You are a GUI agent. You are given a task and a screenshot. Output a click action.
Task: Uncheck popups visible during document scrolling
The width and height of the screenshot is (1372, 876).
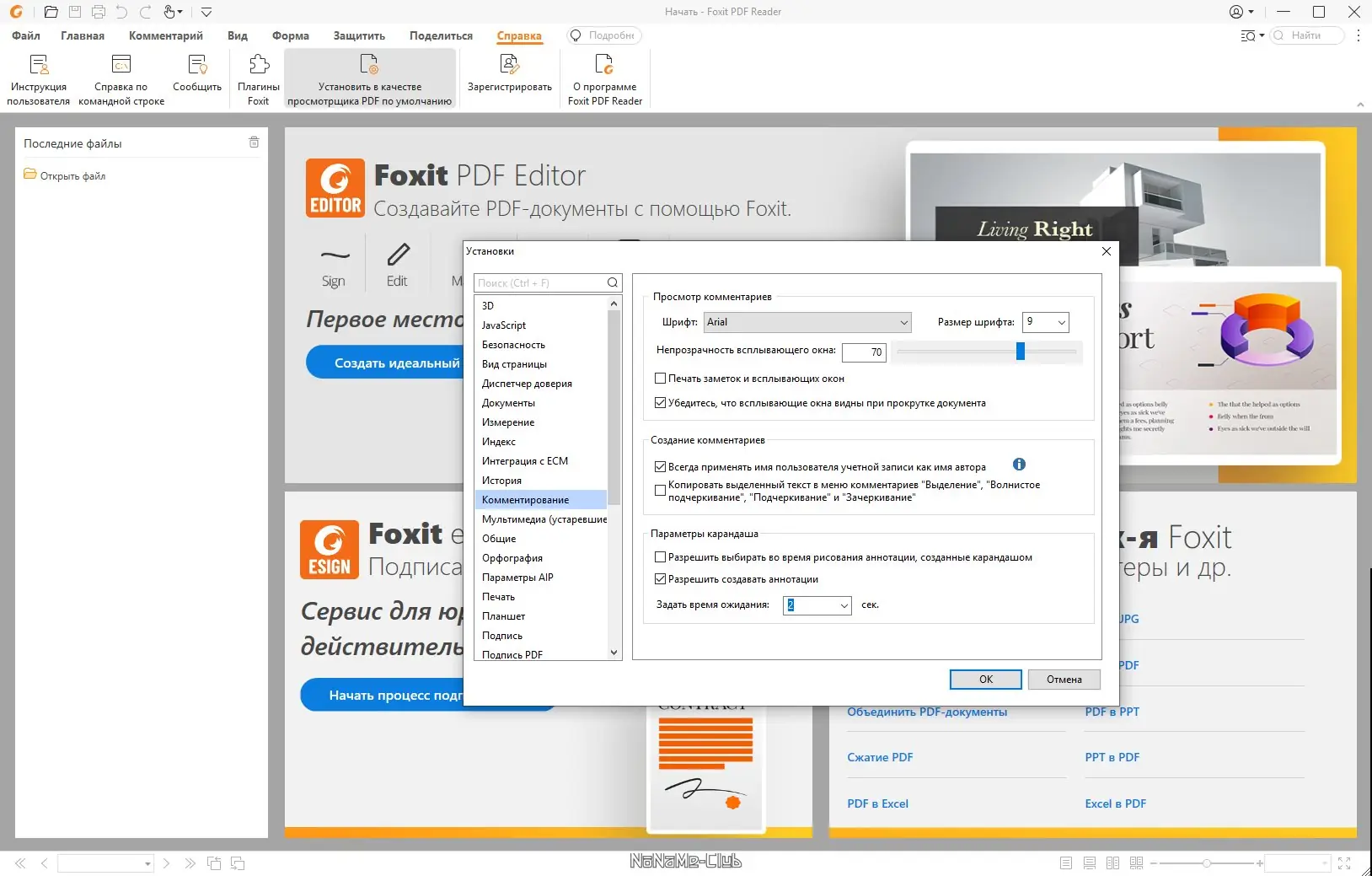pyautogui.click(x=661, y=403)
